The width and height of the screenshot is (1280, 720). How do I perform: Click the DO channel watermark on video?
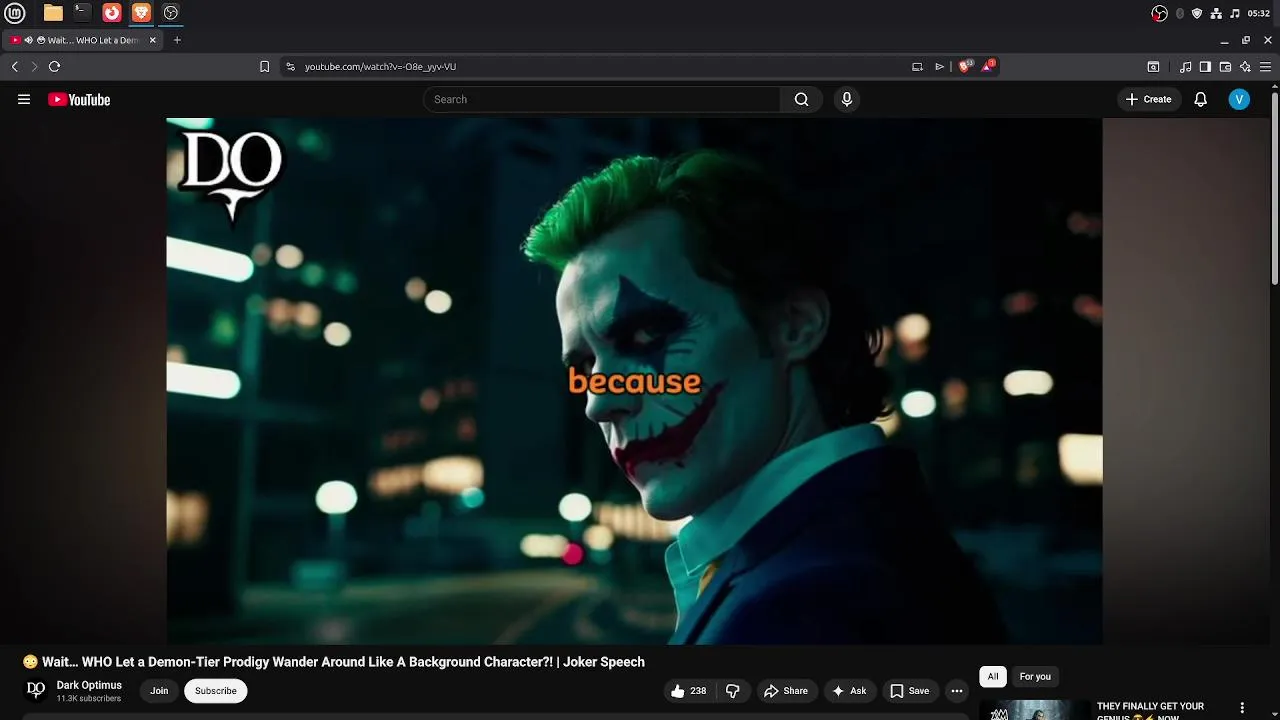click(x=231, y=176)
